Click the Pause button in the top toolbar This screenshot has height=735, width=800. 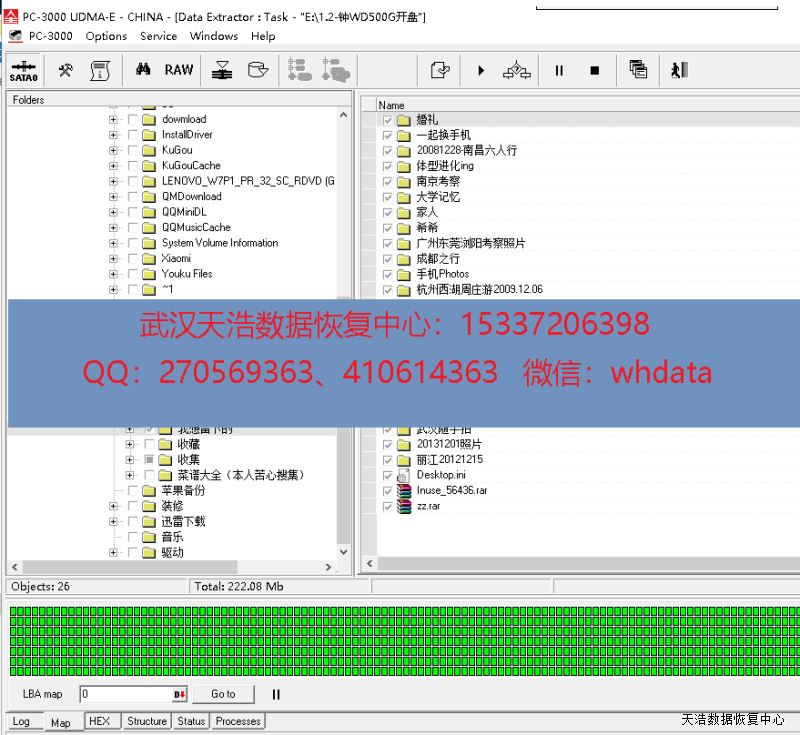point(559,70)
